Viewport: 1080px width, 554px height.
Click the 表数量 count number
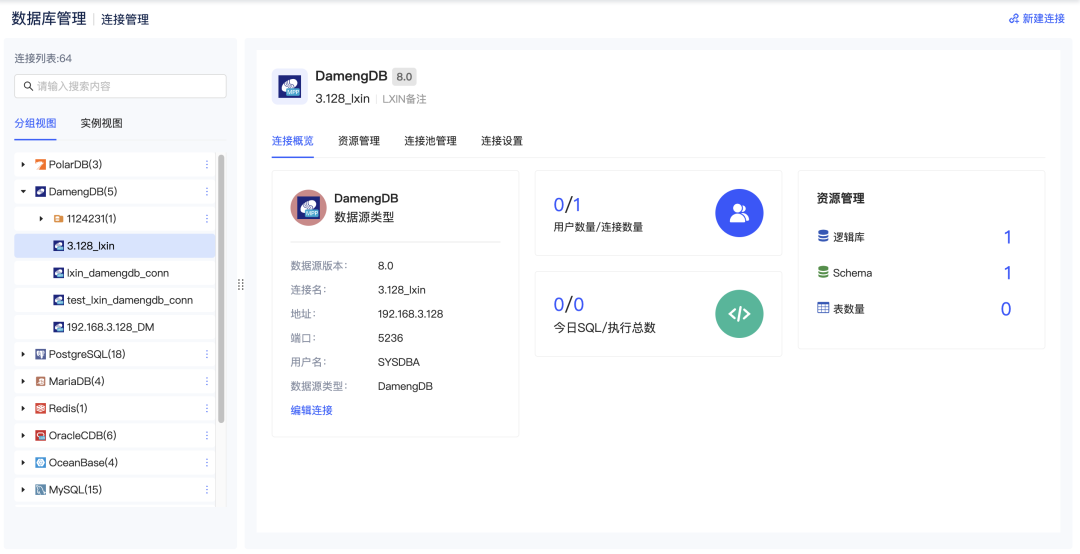(x=1006, y=309)
